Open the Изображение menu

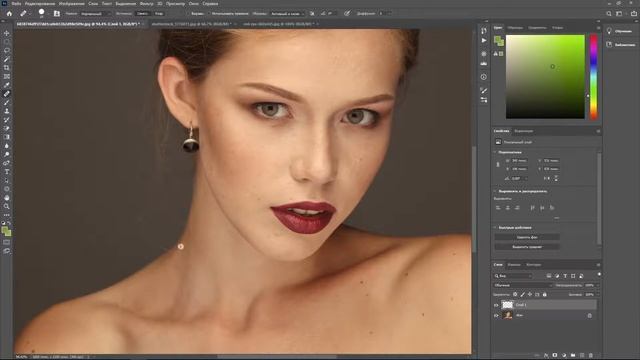[71, 3]
